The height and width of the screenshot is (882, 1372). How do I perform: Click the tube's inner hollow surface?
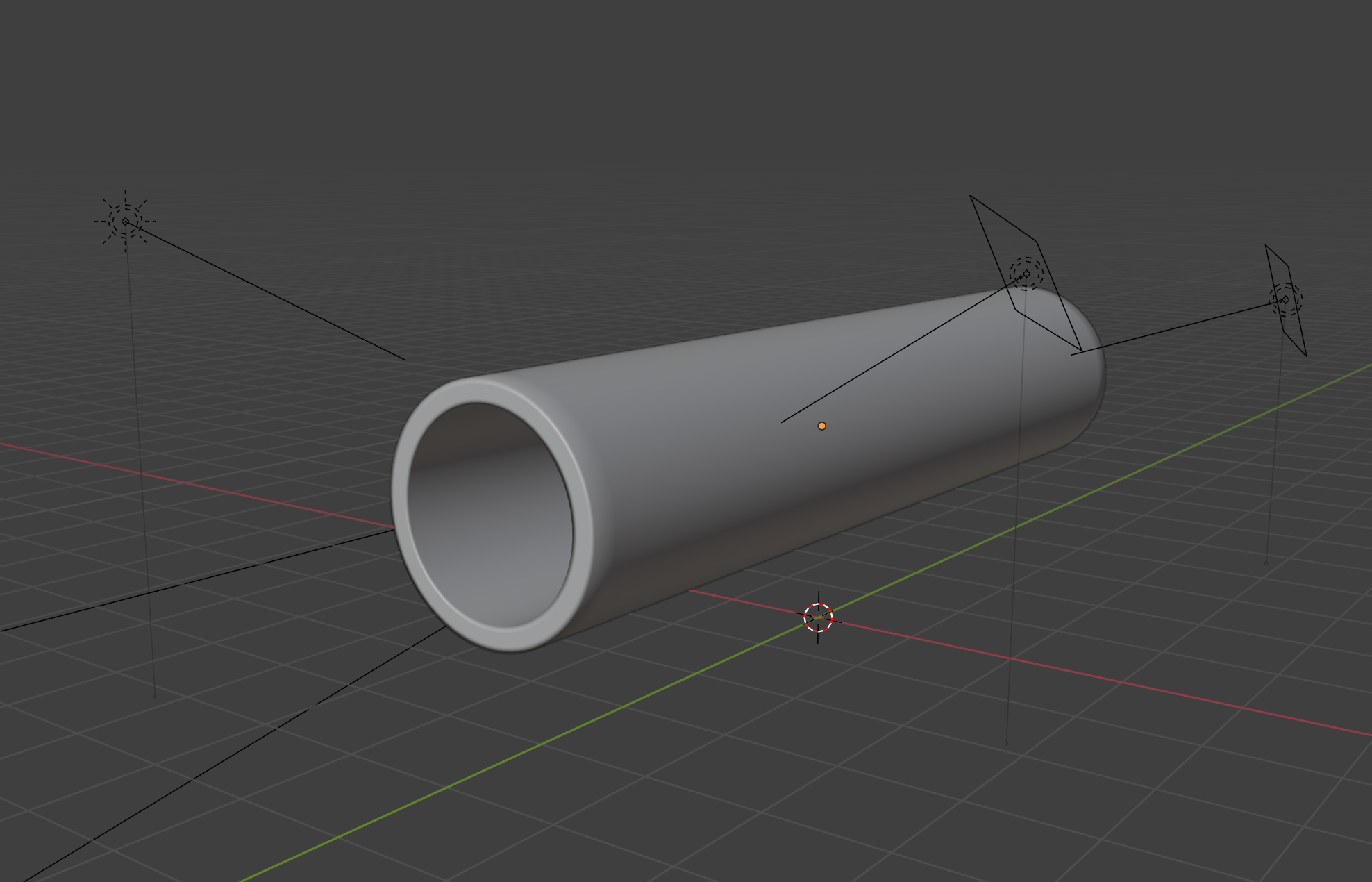(x=490, y=515)
